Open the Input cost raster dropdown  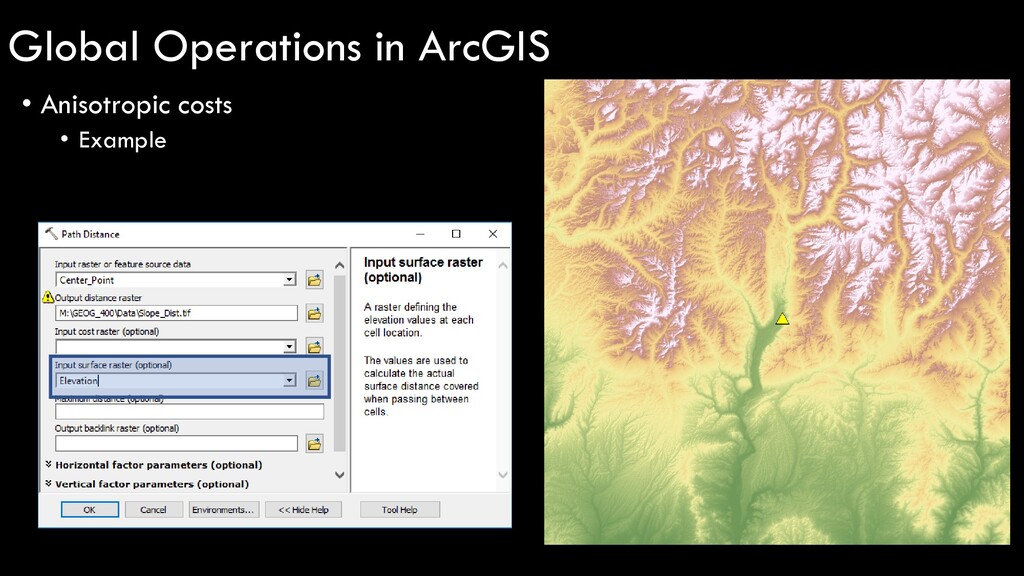(289, 347)
